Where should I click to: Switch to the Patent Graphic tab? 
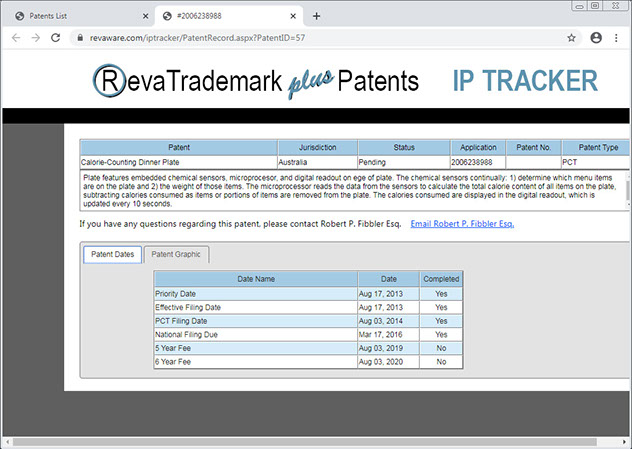[x=176, y=255]
